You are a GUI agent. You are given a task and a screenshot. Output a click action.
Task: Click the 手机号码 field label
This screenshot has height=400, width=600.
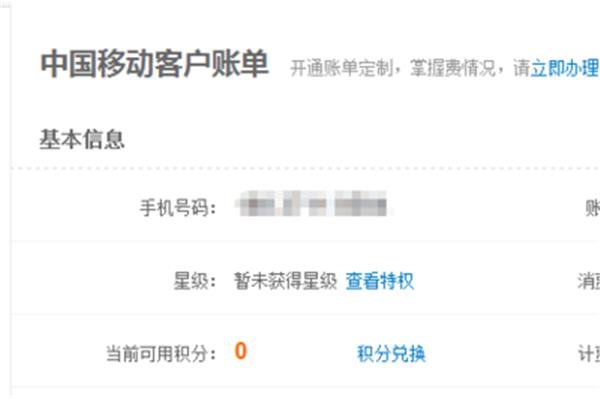[x=178, y=209]
